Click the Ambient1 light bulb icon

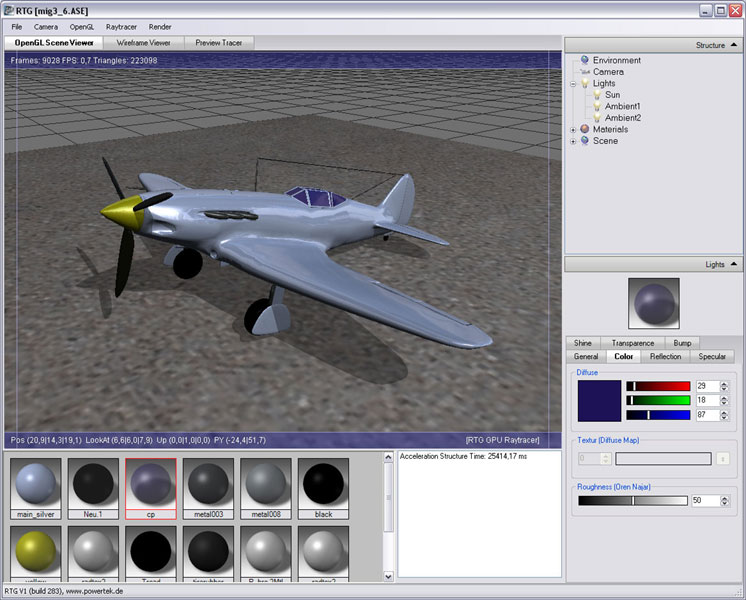click(x=596, y=106)
